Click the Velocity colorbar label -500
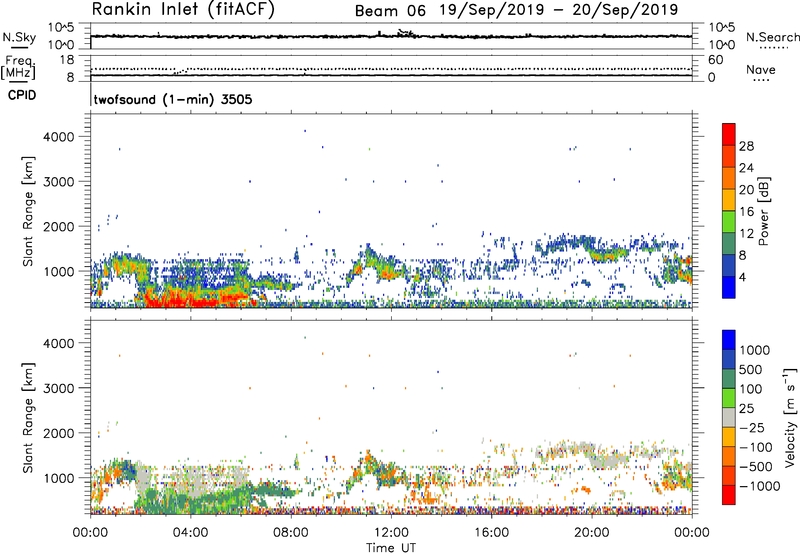Image resolution: width=800 pixels, height=554 pixels. [x=756, y=467]
